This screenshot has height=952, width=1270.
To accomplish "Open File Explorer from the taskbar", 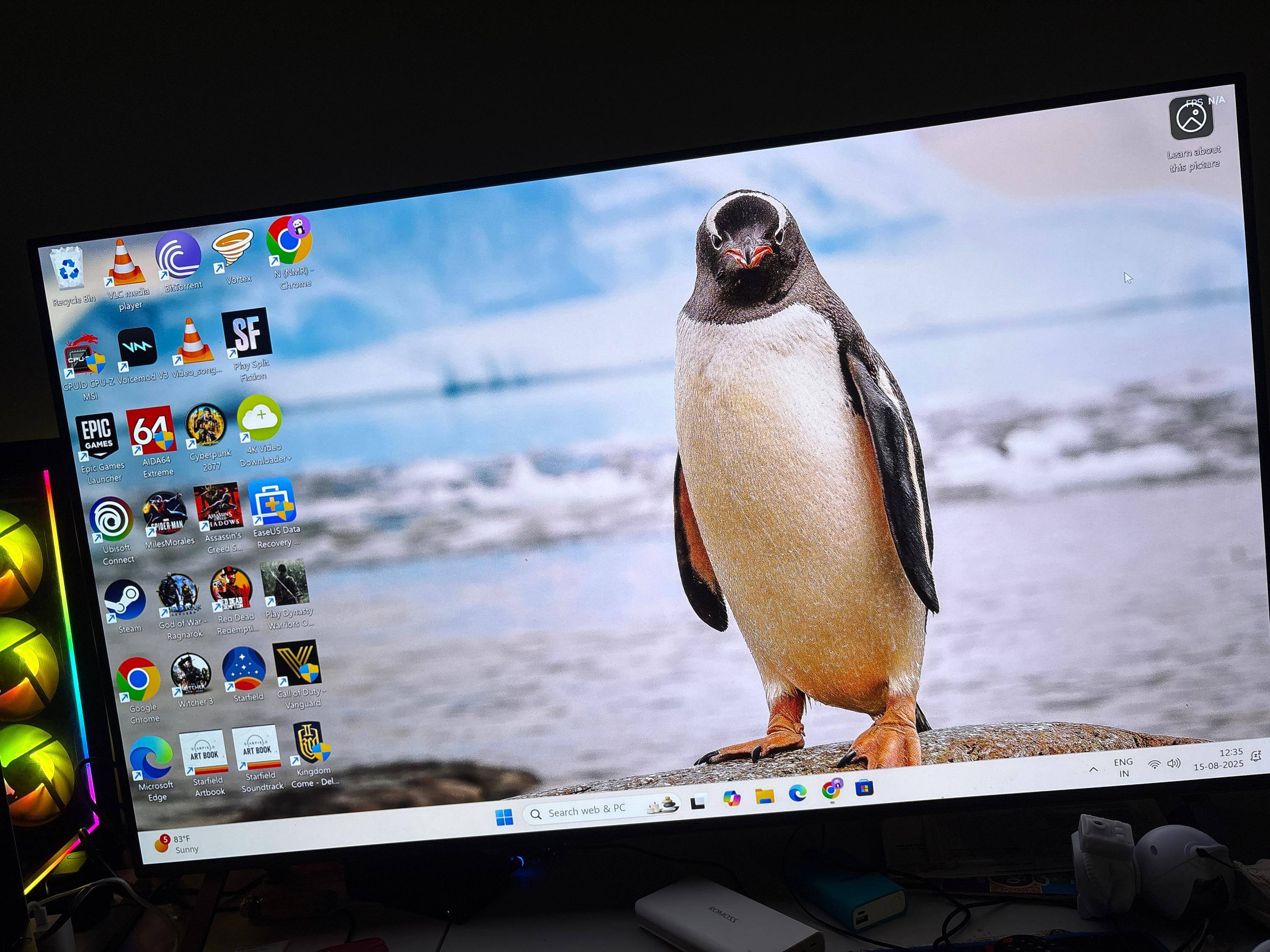I will pyautogui.click(x=764, y=796).
